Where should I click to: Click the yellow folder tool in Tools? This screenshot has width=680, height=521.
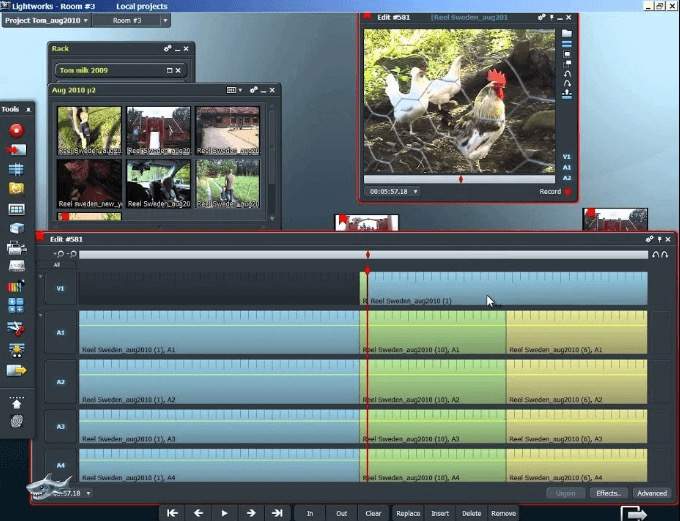16,188
